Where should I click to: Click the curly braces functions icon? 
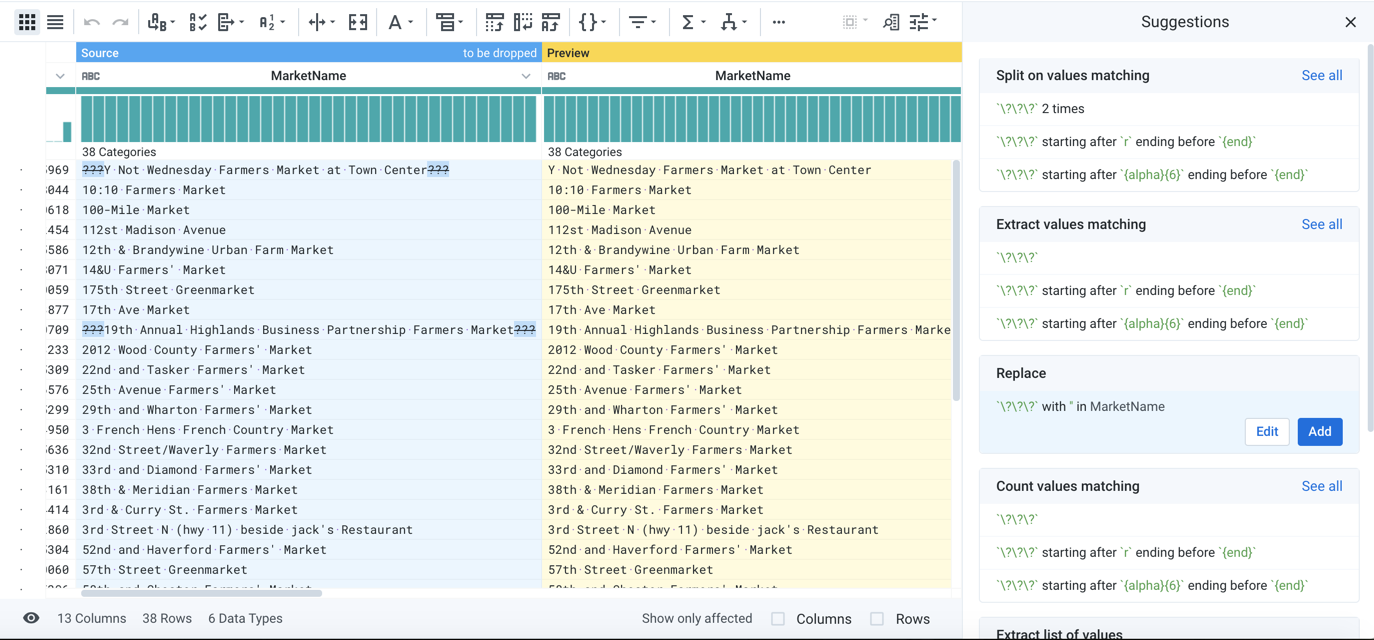point(589,21)
